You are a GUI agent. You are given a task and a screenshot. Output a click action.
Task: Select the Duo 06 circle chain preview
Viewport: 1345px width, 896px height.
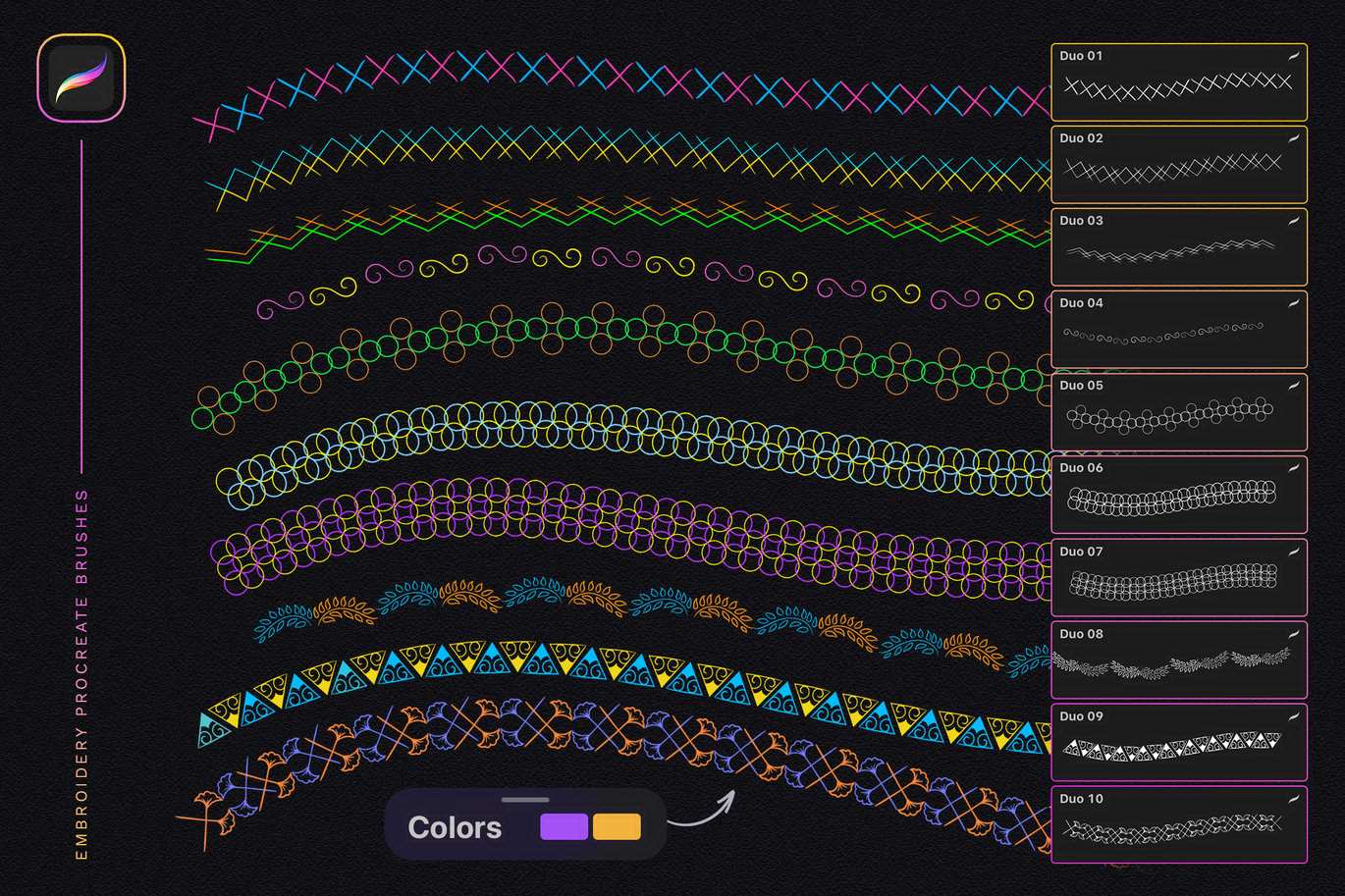(1171, 499)
